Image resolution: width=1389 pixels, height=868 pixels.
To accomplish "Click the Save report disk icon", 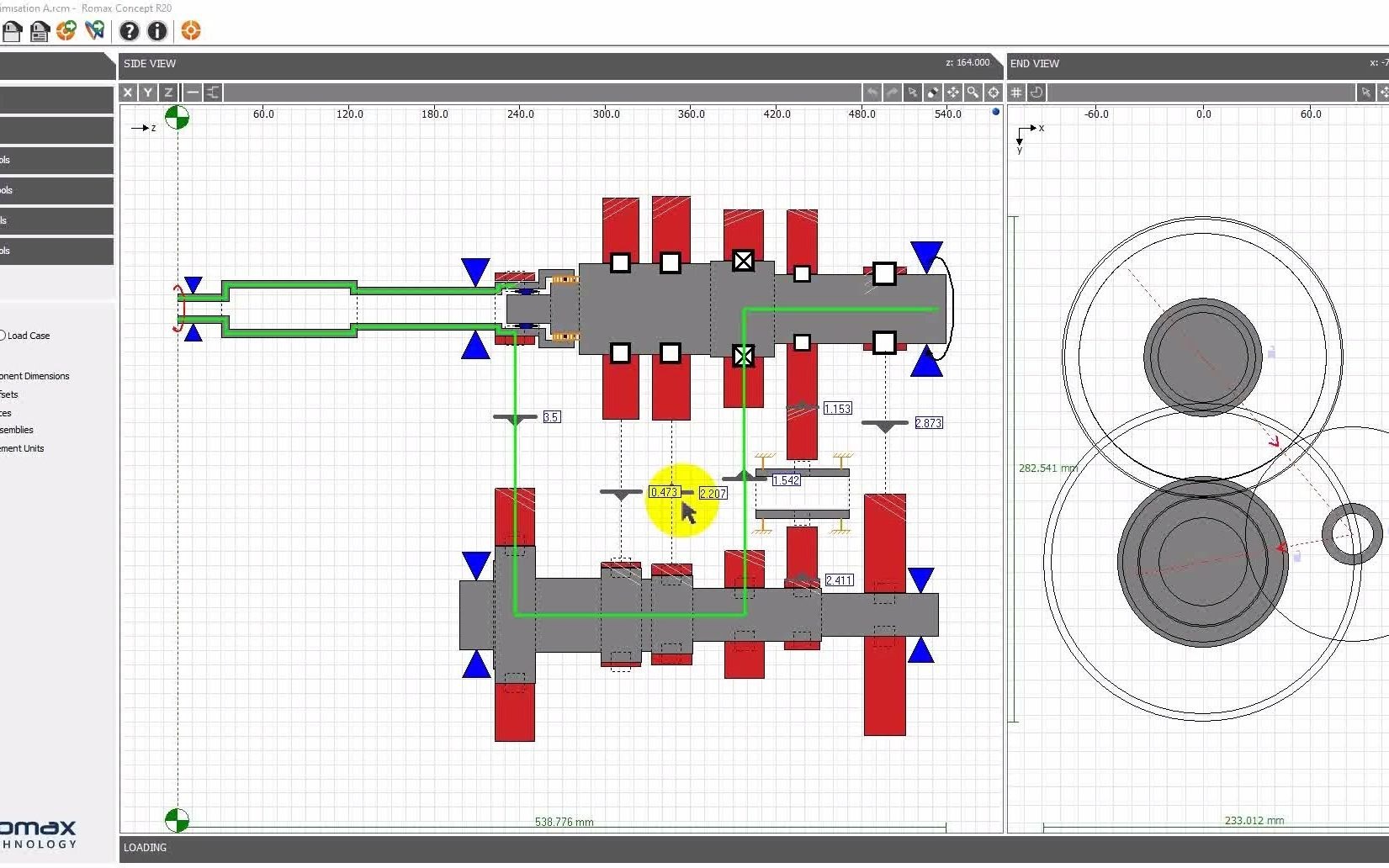I will coord(40,31).
